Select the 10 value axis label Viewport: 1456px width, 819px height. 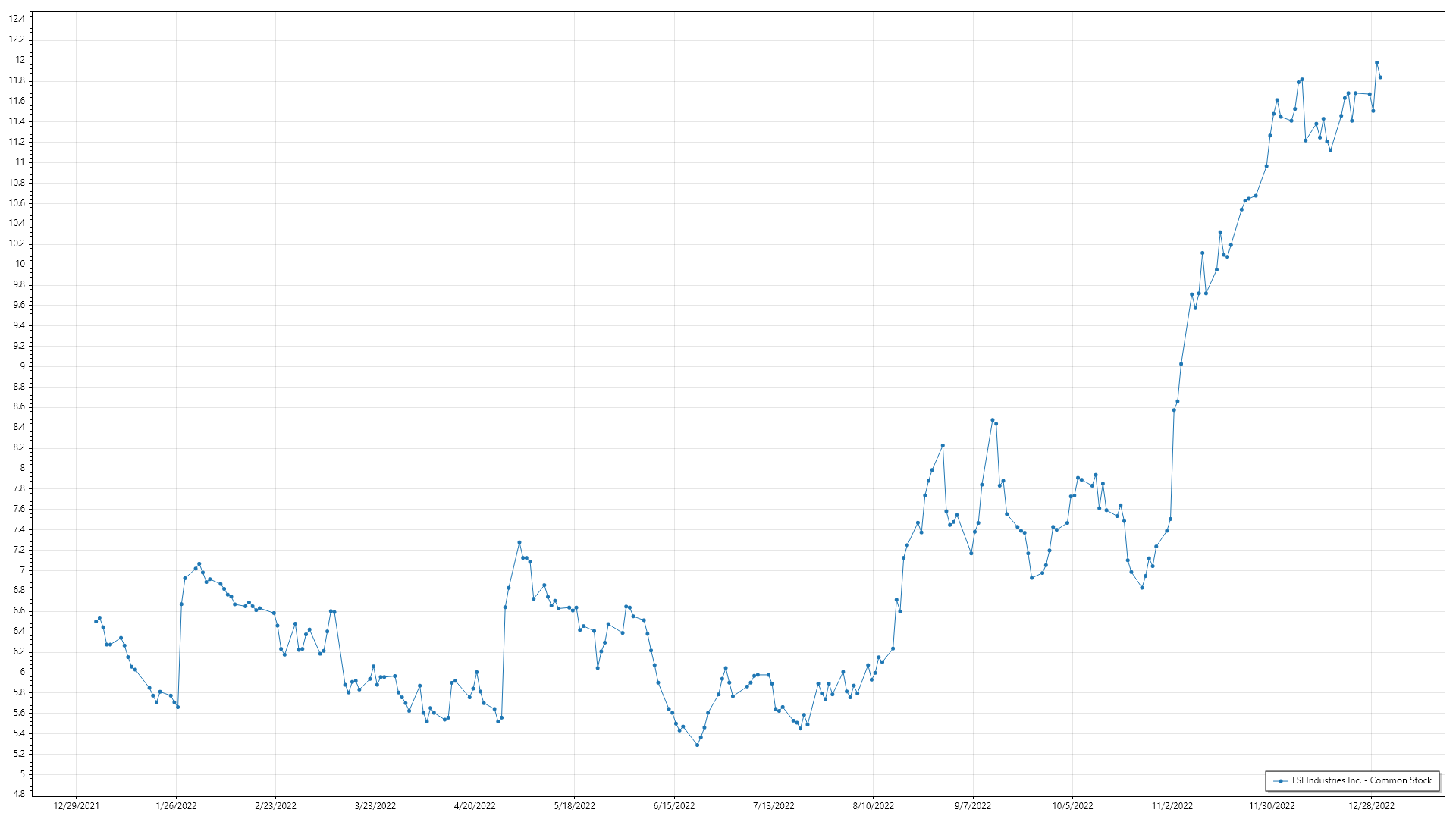point(20,264)
